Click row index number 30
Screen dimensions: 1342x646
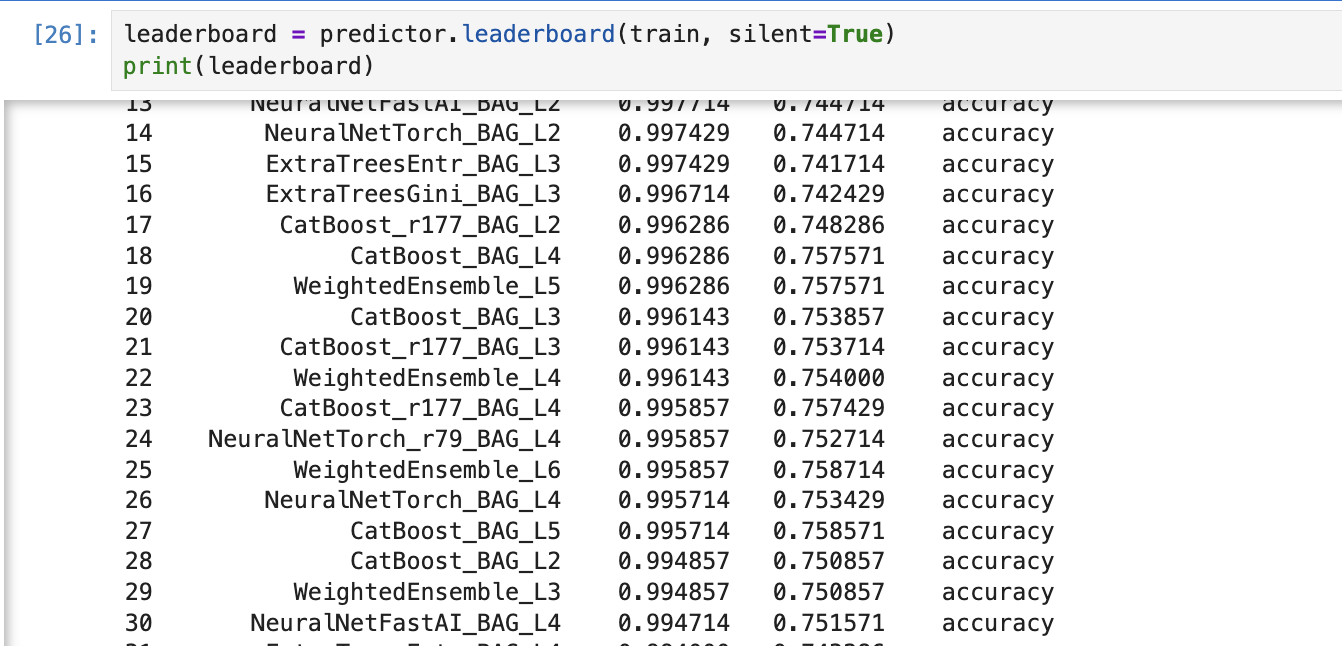point(139,623)
